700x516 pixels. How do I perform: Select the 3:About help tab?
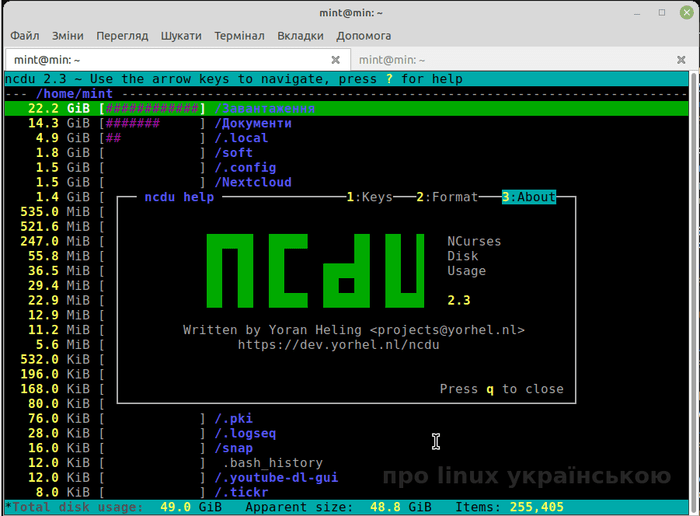coord(529,197)
